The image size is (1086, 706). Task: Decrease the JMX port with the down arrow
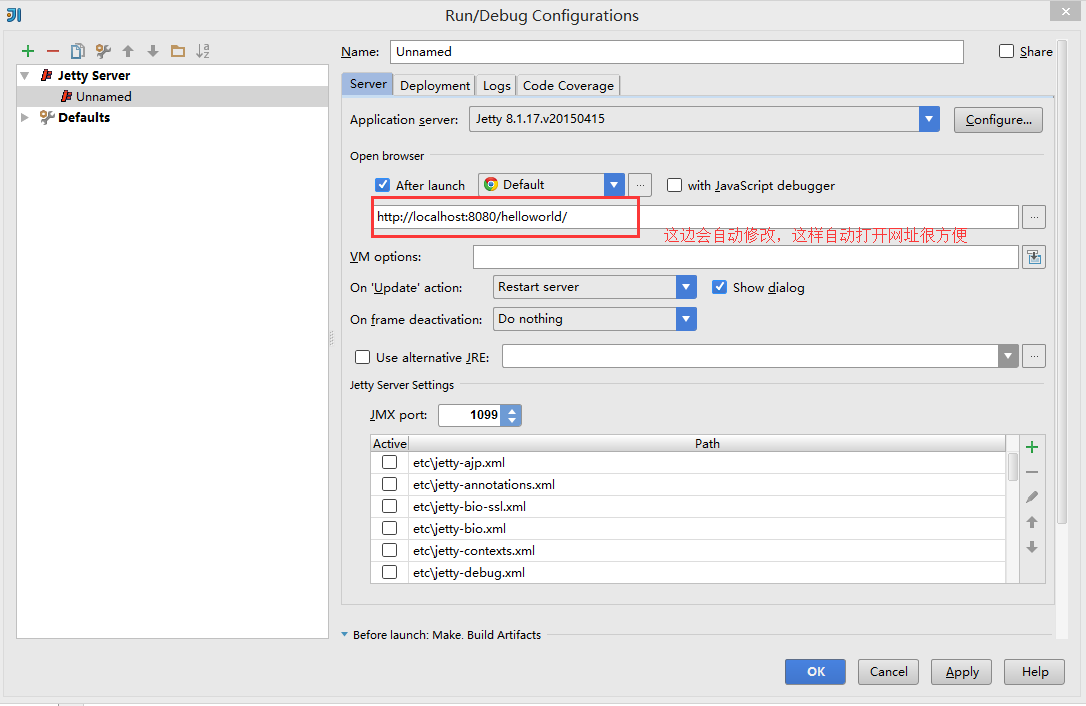pos(512,421)
